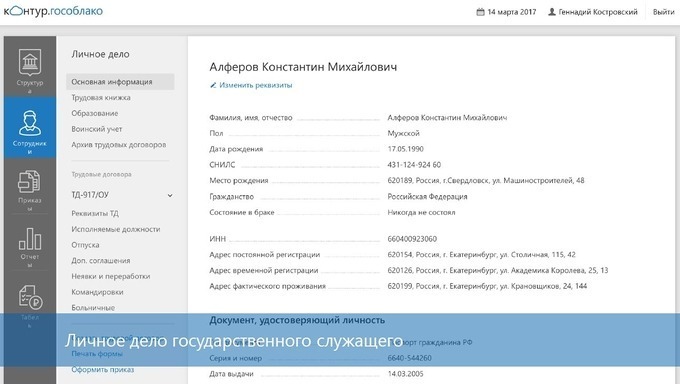680x384 pixels.
Task: Select Основная информация menu item
Action: [x=120, y=82]
